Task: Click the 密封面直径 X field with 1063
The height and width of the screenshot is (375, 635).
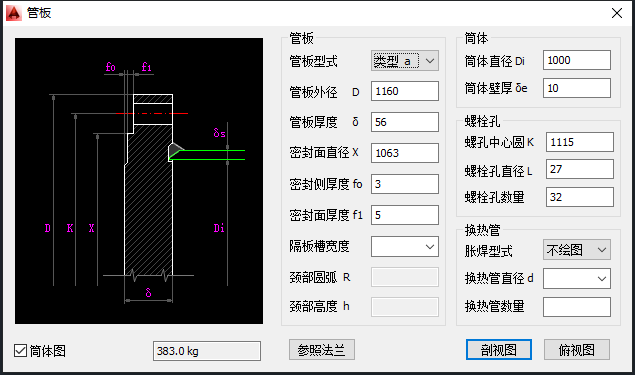Action: point(405,153)
